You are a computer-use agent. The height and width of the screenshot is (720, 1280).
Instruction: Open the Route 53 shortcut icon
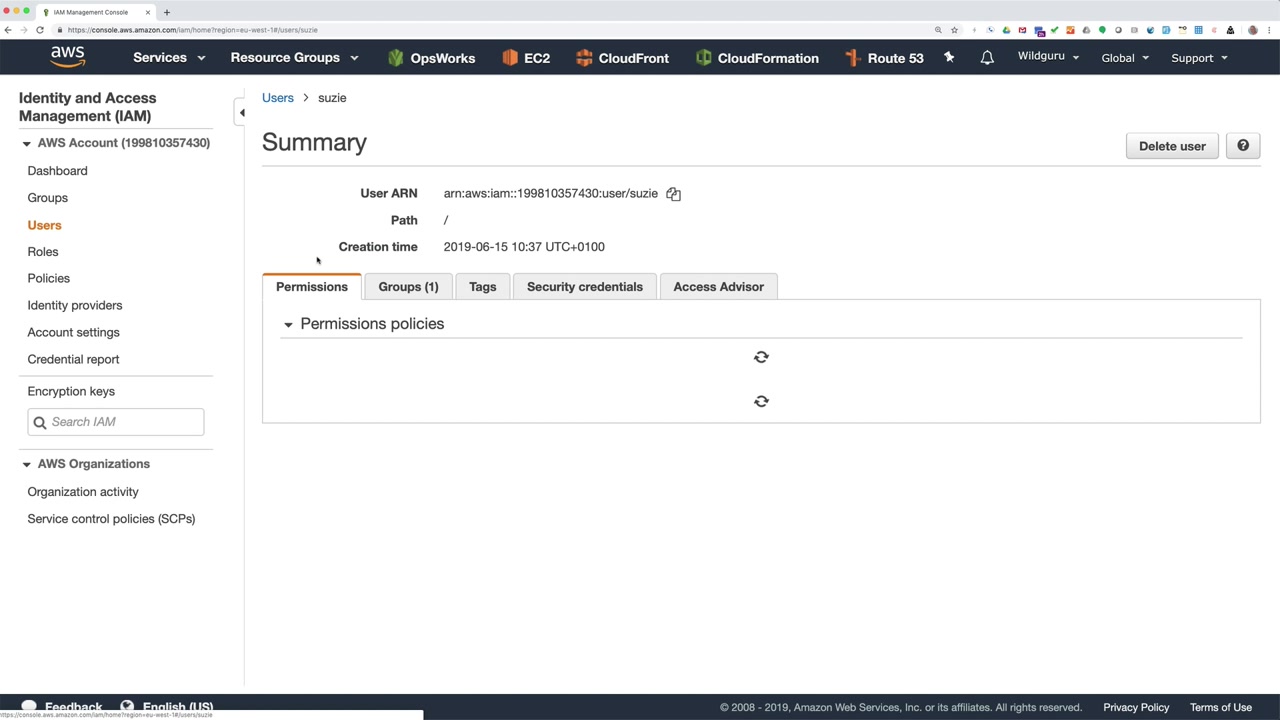pos(852,58)
